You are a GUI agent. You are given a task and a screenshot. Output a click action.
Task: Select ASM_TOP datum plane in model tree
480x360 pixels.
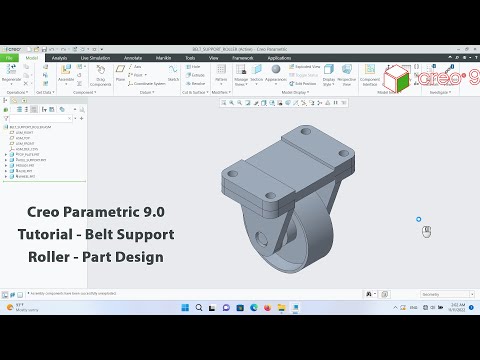20,138
